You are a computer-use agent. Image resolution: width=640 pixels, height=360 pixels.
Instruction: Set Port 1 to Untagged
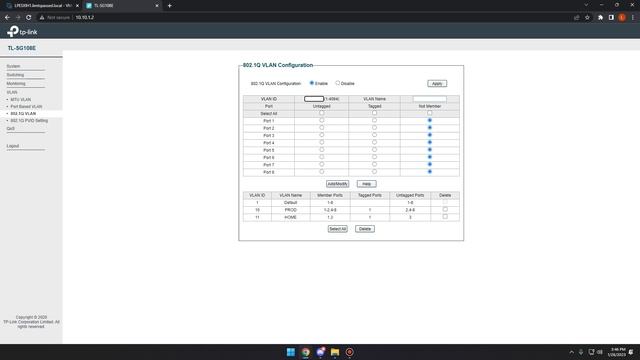tap(322, 120)
